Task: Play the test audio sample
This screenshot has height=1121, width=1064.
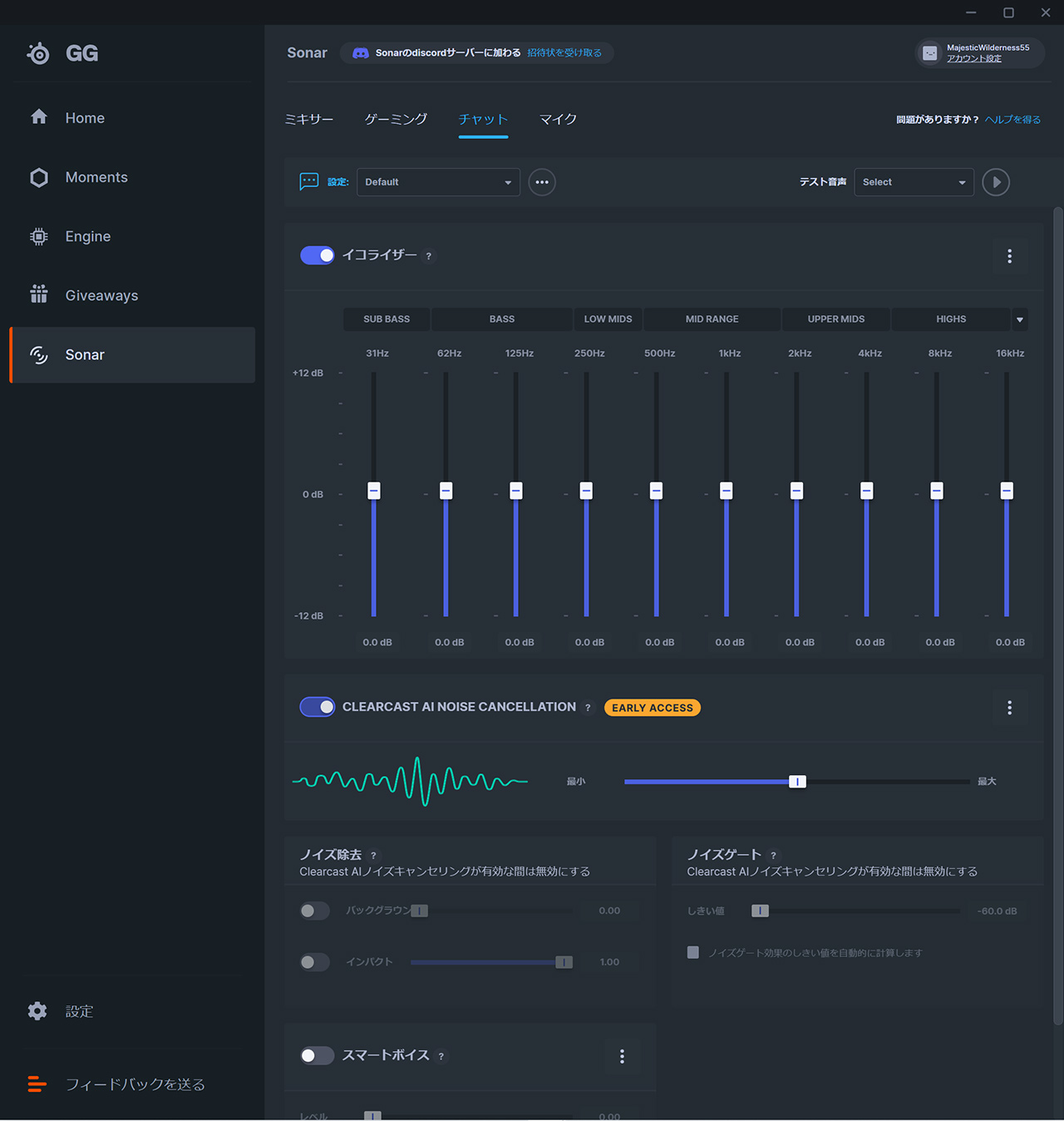Action: [x=996, y=182]
